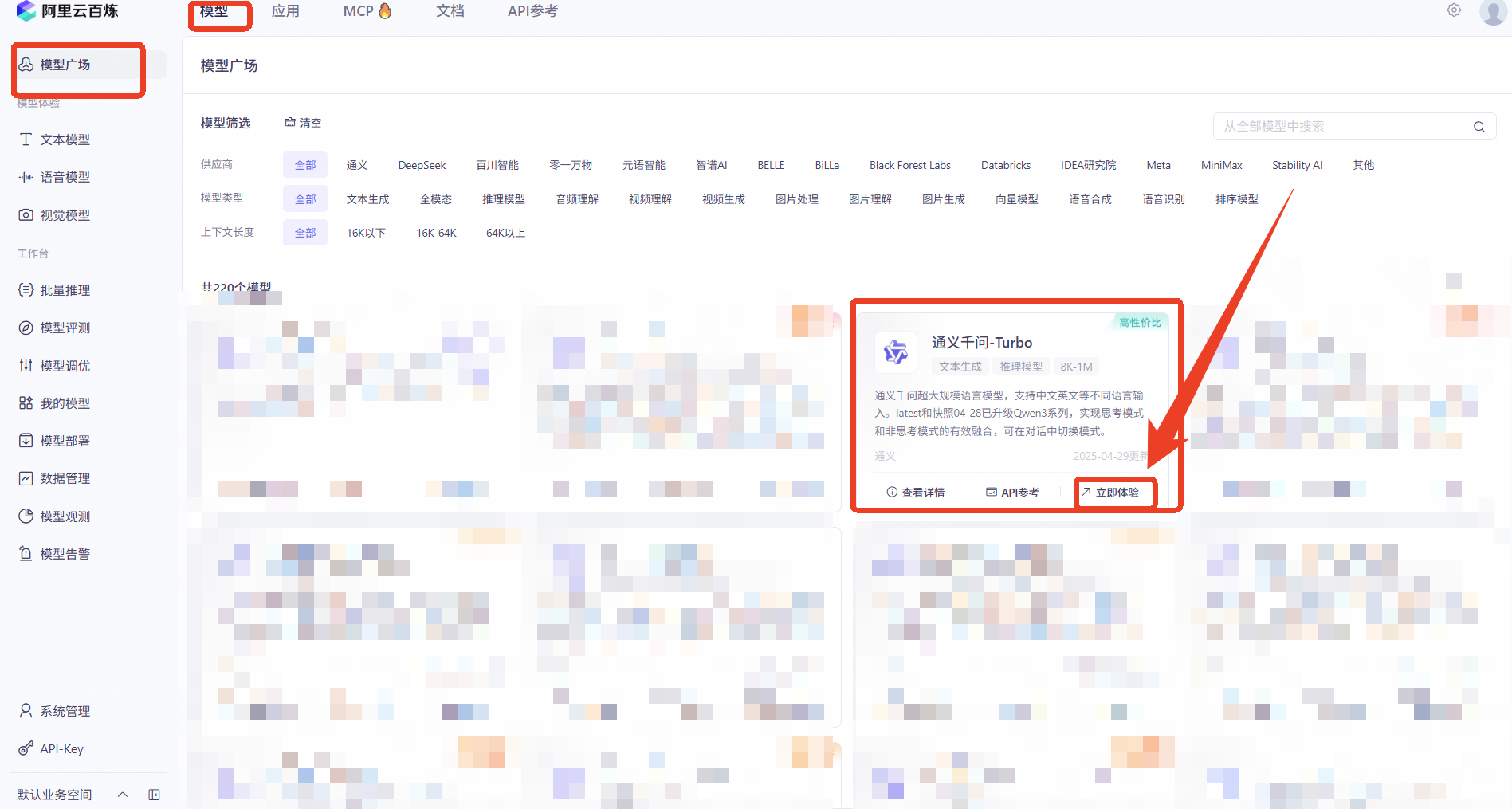Select 全部 for 供应商 filter
Image resolution: width=1512 pixels, height=809 pixels.
tap(305, 165)
